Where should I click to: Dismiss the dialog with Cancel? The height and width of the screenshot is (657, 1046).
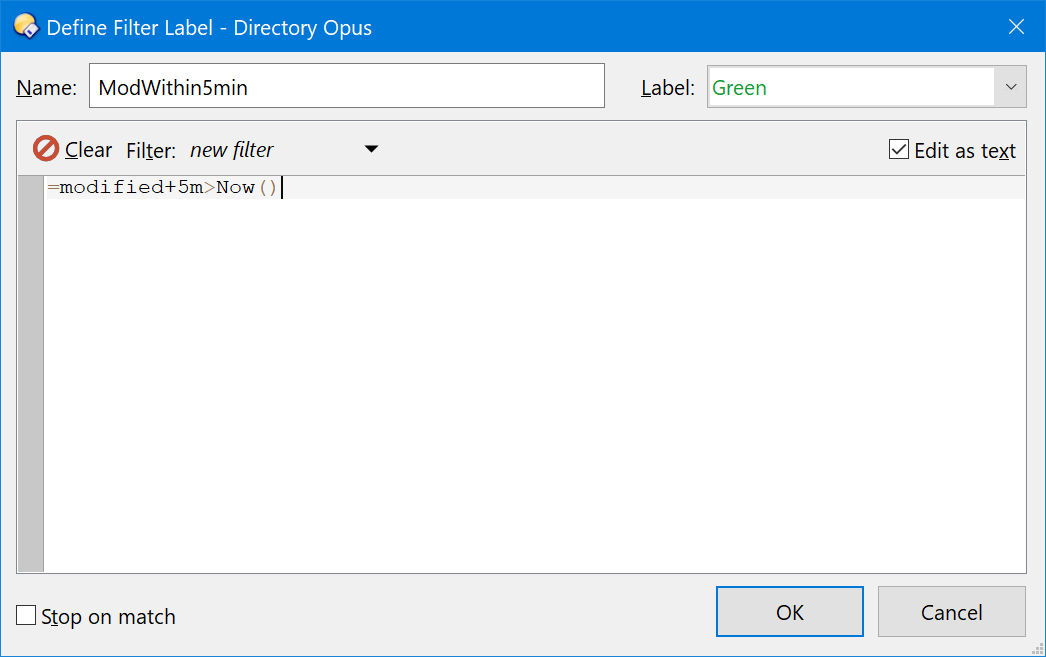[x=951, y=612]
